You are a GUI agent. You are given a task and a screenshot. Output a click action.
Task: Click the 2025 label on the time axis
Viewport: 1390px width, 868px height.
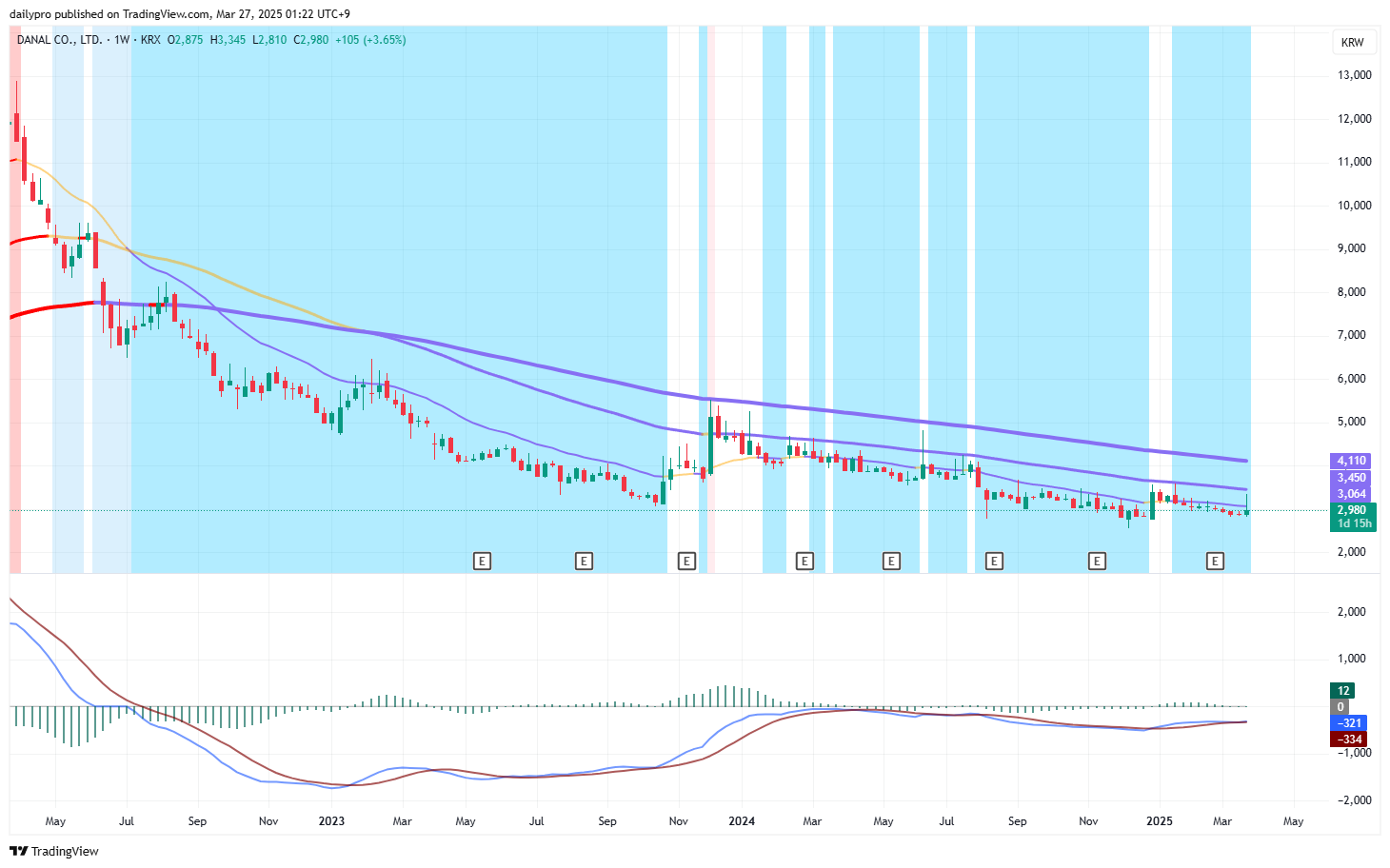[x=1160, y=821]
